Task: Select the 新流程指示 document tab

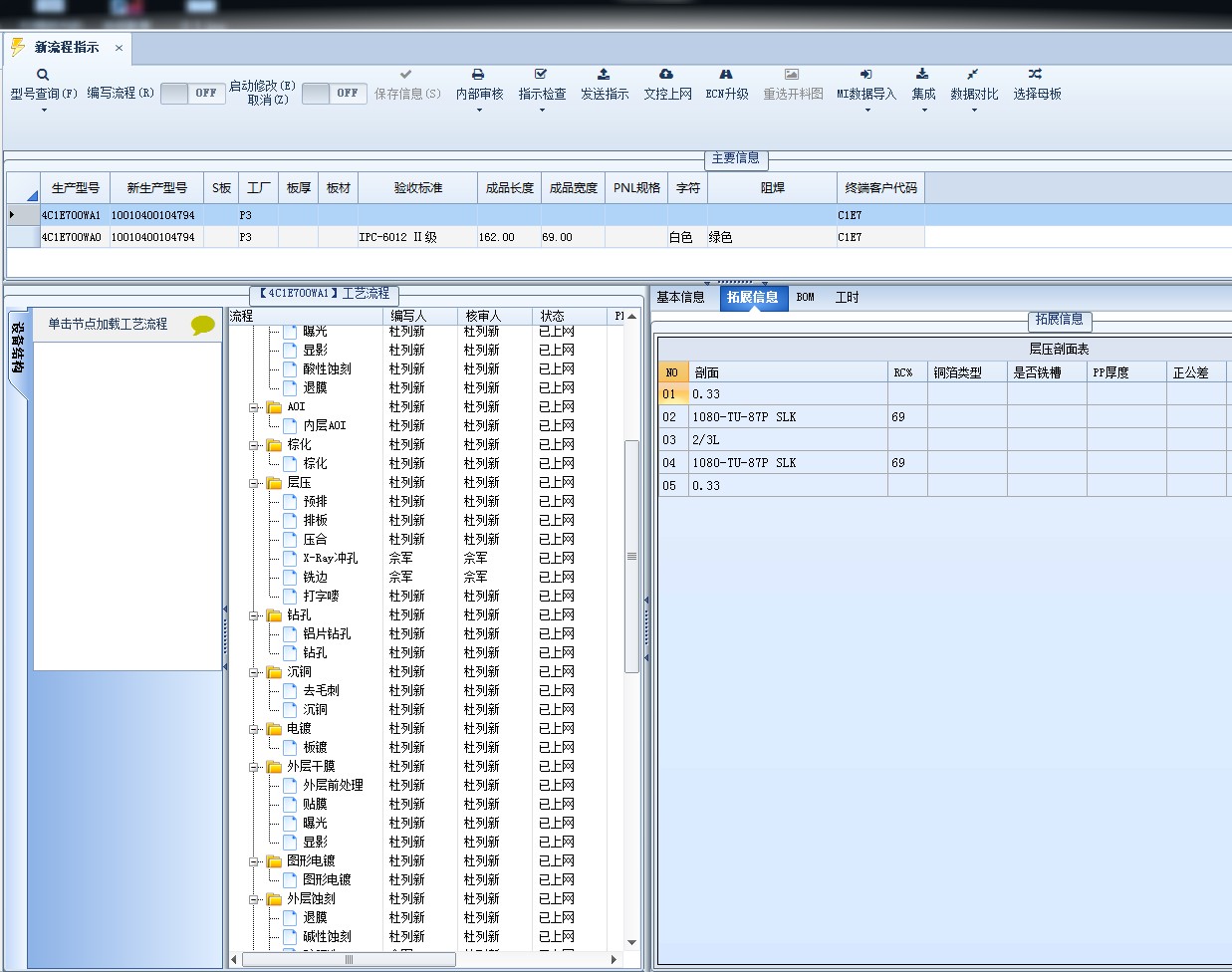Action: 67,48
